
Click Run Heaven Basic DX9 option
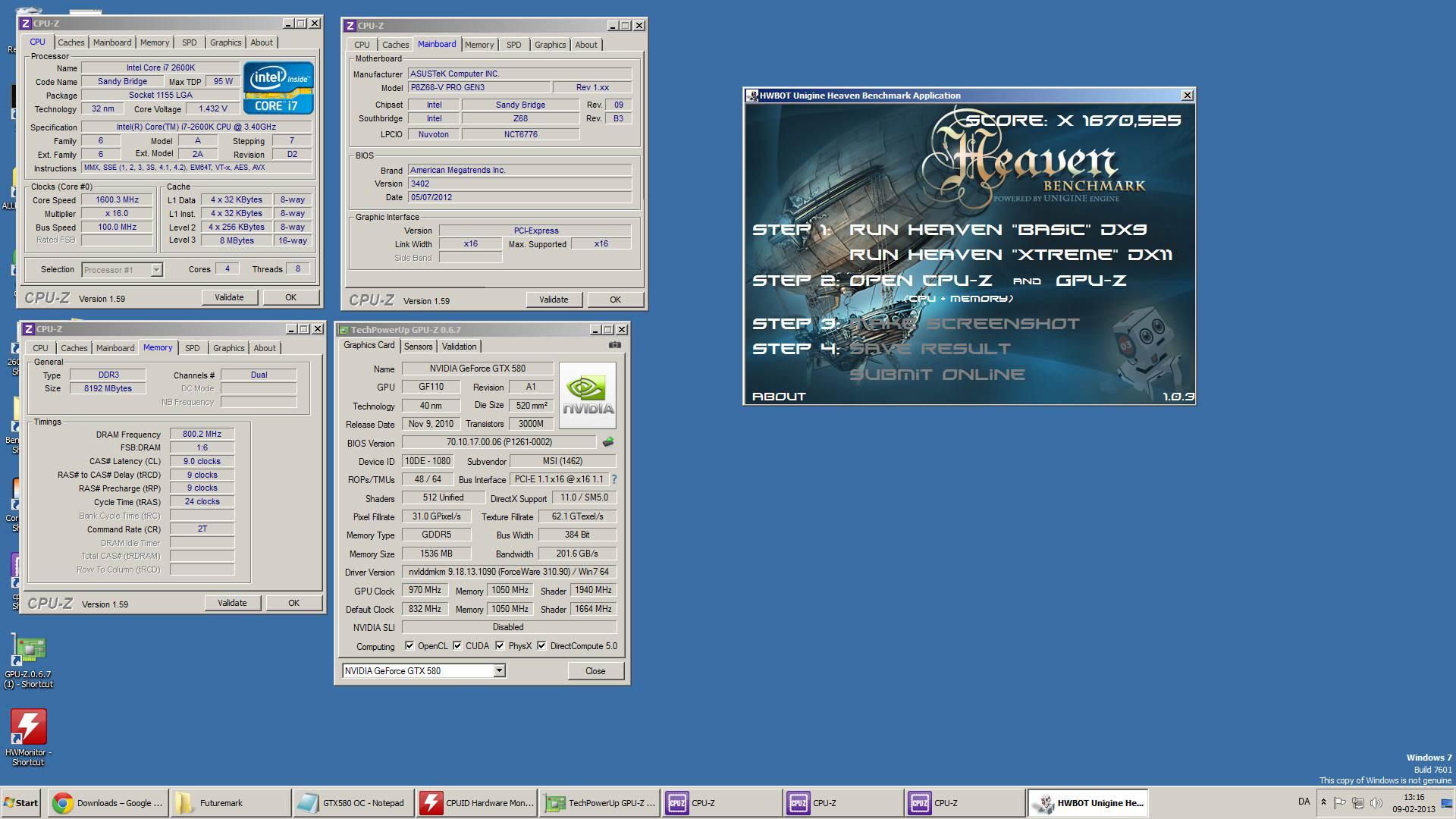(x=998, y=230)
